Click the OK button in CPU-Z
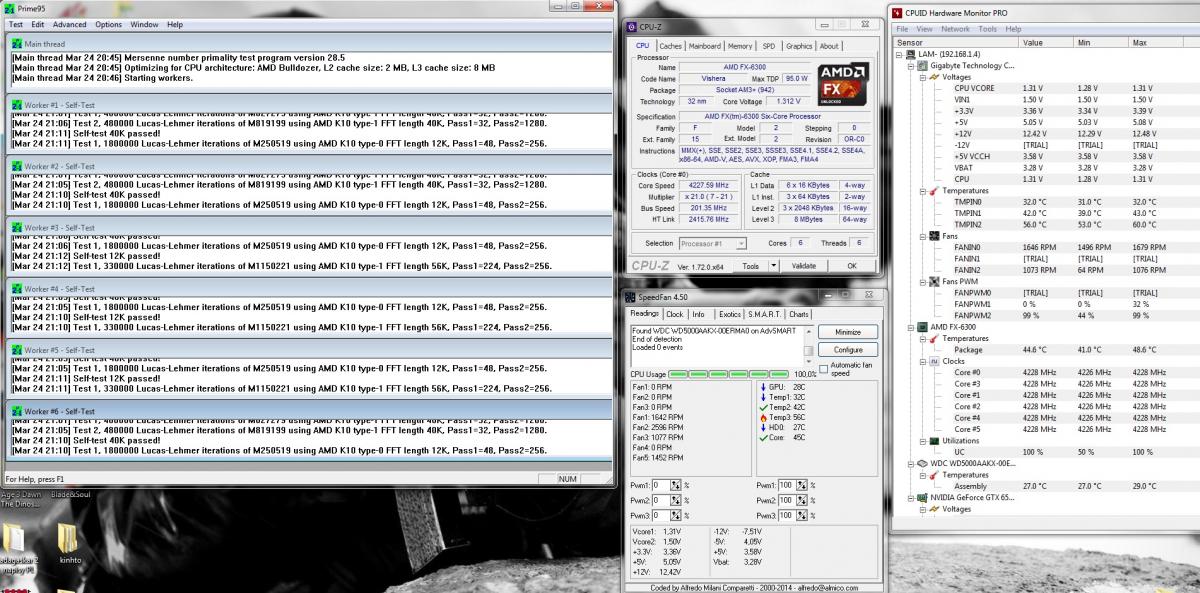Image resolution: width=1200 pixels, height=593 pixels. click(851, 266)
